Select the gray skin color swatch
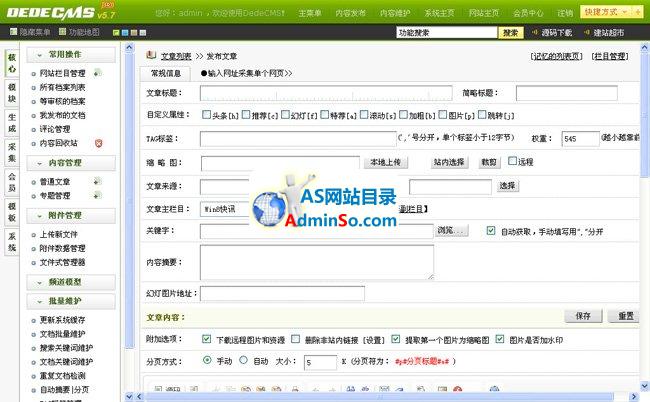This screenshot has width=650, height=402. tap(143, 32)
